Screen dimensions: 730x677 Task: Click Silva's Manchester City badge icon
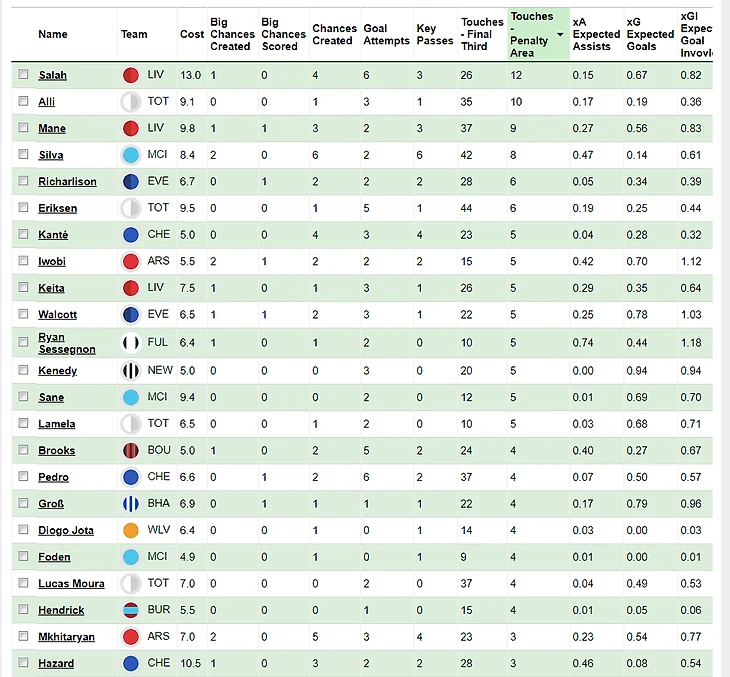click(130, 155)
